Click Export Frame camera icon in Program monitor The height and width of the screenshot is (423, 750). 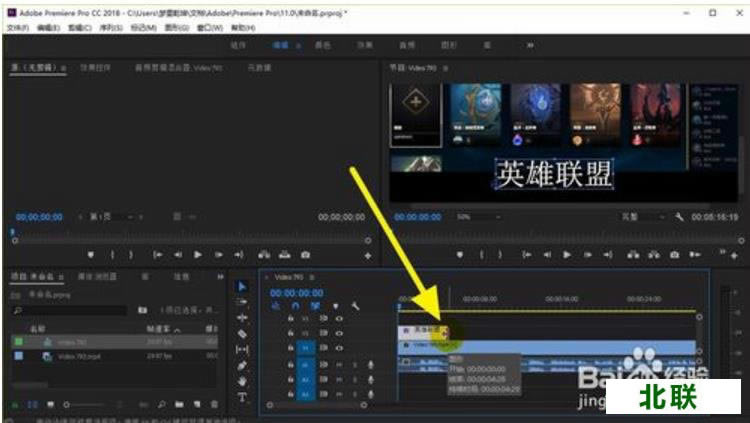coord(674,255)
